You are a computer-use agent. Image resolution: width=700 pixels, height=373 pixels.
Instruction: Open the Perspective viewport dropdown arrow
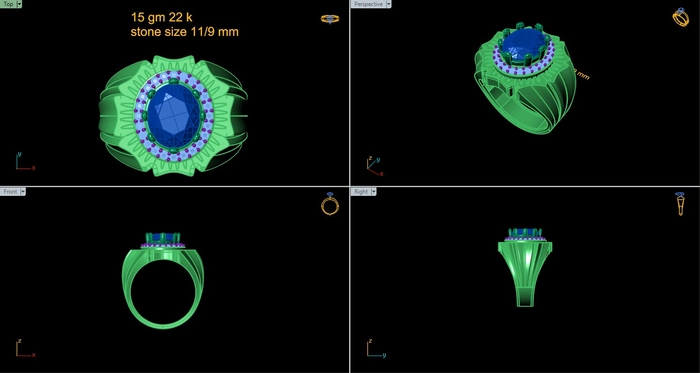tap(388, 4)
